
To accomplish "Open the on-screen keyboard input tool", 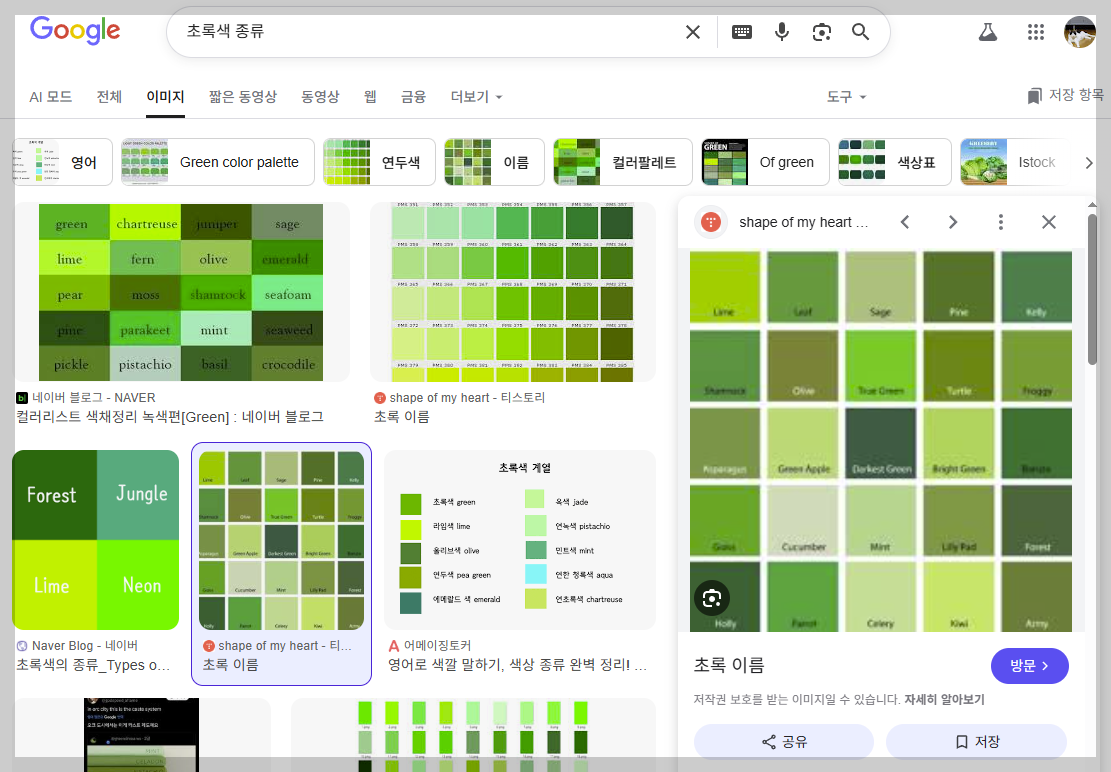I will click(742, 32).
